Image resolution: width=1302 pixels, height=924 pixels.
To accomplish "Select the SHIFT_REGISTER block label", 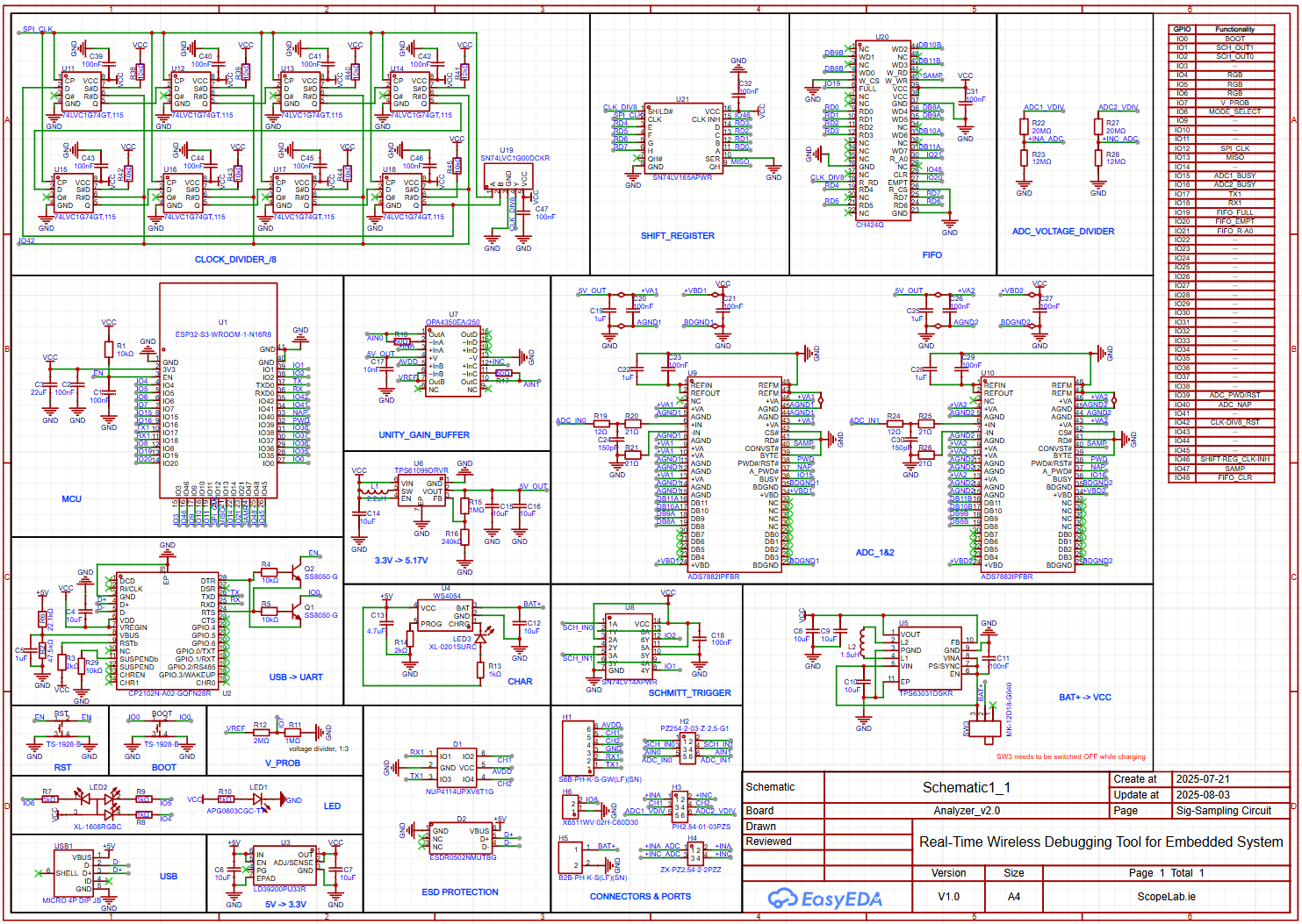I will pyautogui.click(x=677, y=236).
